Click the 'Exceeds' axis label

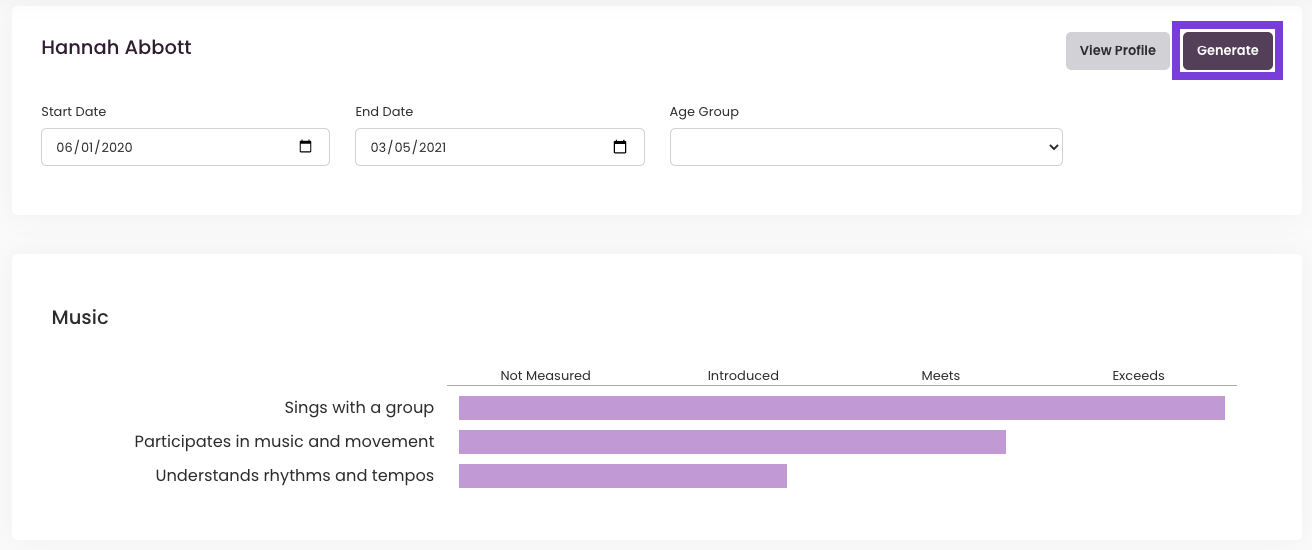pyautogui.click(x=1138, y=376)
